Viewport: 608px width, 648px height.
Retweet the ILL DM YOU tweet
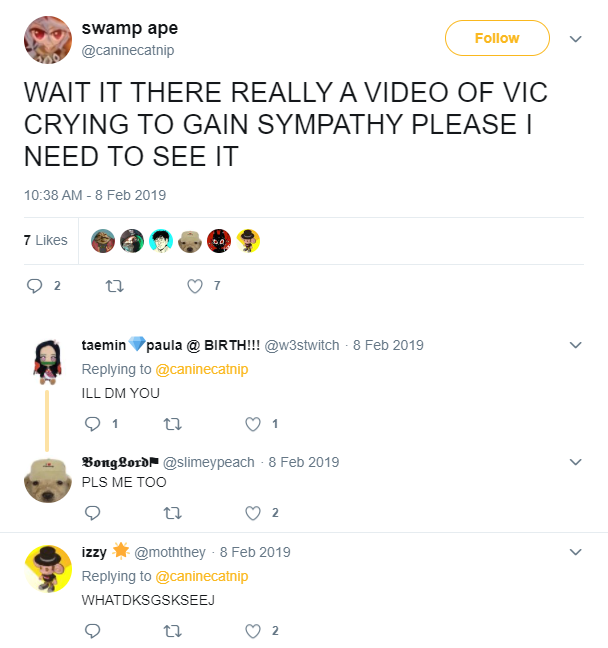tap(172, 424)
